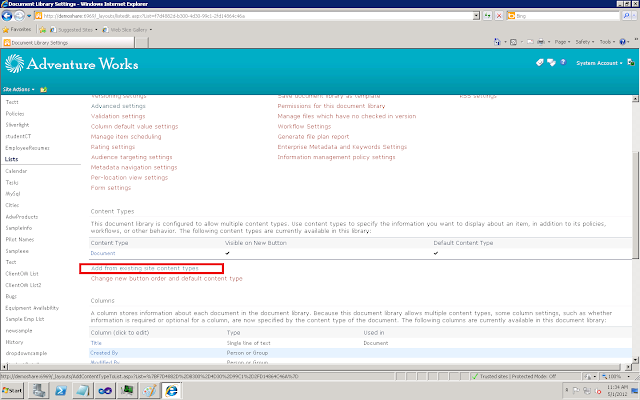The image size is (640, 400).
Task: Open the Safety menu
Action: coord(584,42)
